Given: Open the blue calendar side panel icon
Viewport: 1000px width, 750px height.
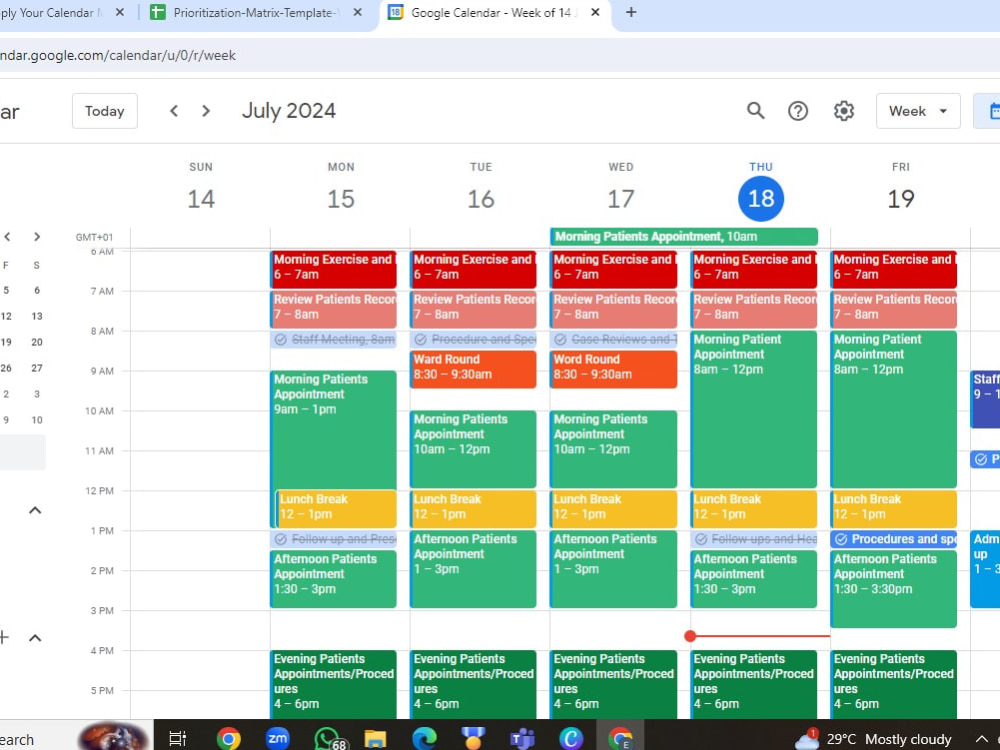Looking at the screenshot, I should tap(992, 111).
